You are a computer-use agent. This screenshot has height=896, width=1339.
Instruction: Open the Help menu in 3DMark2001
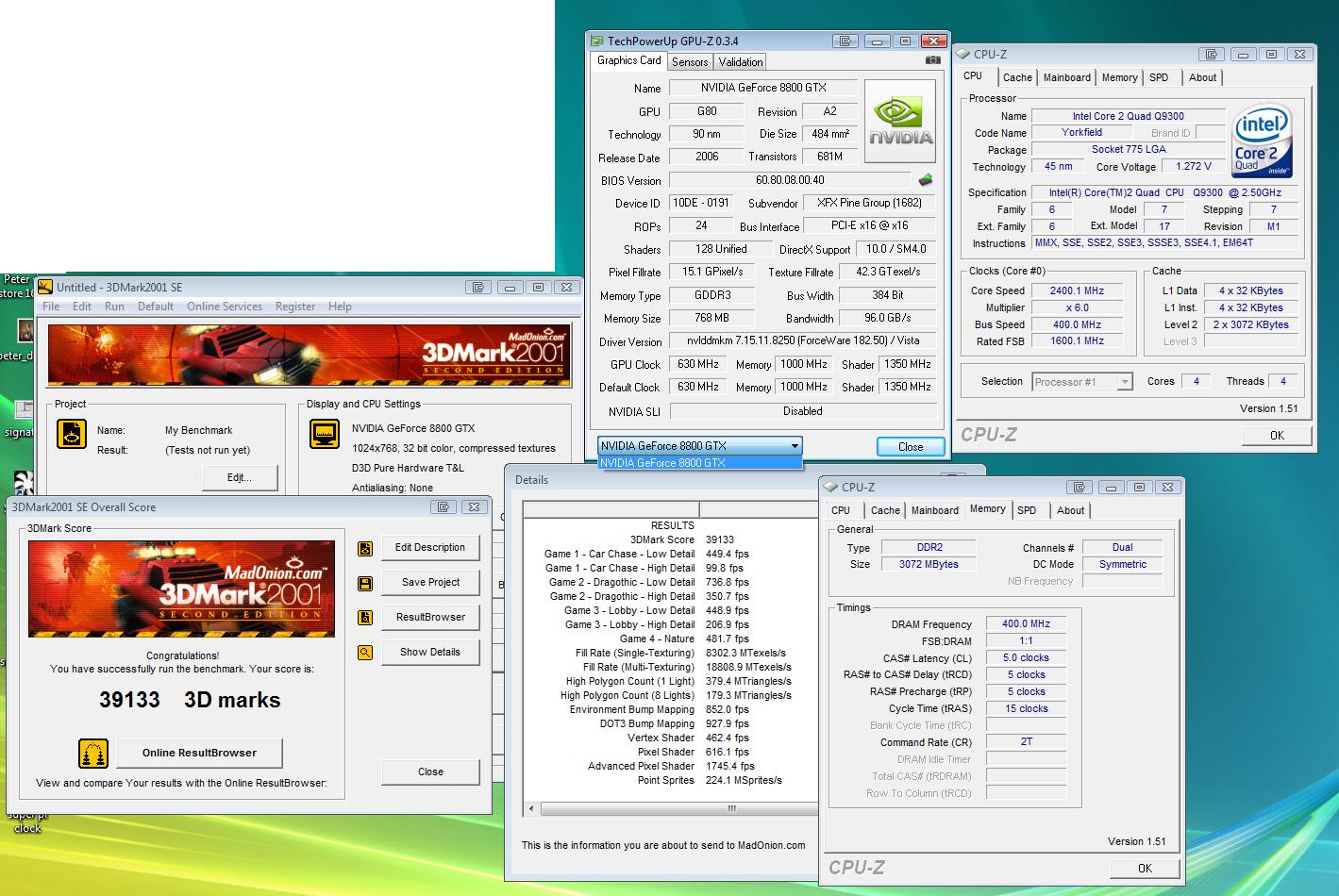[340, 307]
